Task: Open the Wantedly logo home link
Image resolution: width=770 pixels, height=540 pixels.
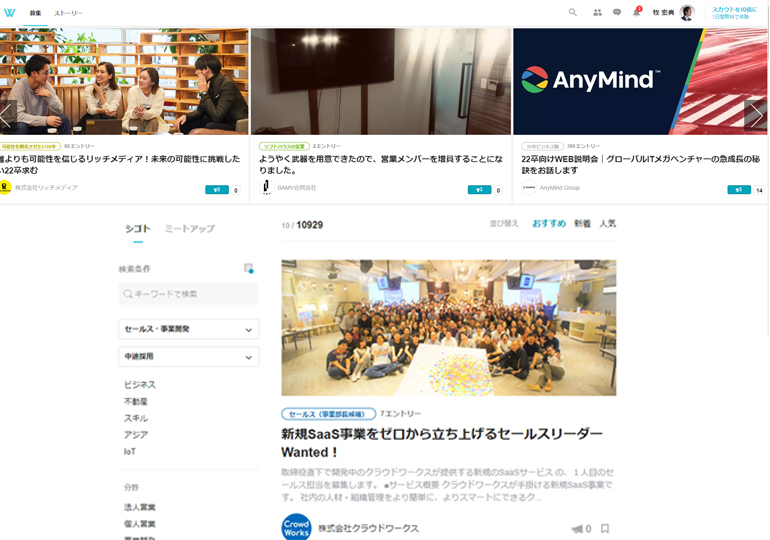Action: point(9,13)
